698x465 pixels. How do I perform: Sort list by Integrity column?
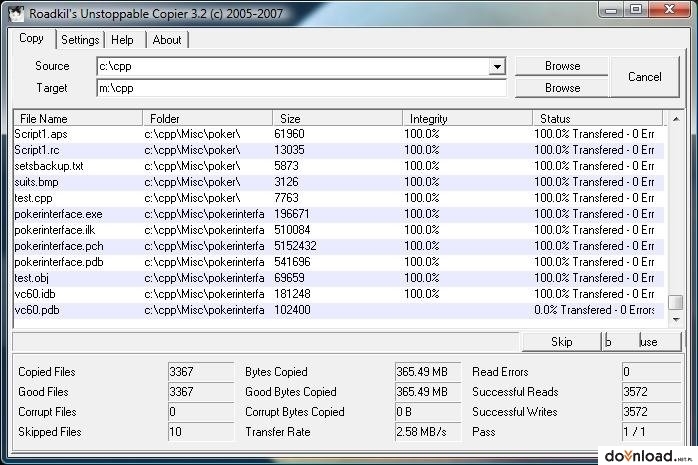[x=468, y=118]
